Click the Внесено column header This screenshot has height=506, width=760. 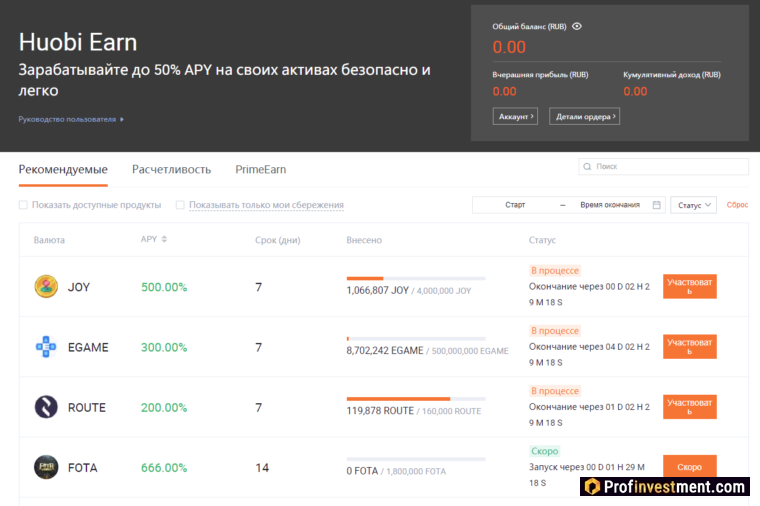click(364, 240)
